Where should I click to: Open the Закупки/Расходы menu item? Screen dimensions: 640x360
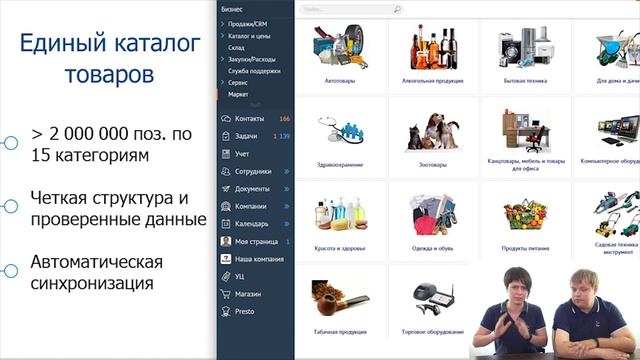(252, 59)
